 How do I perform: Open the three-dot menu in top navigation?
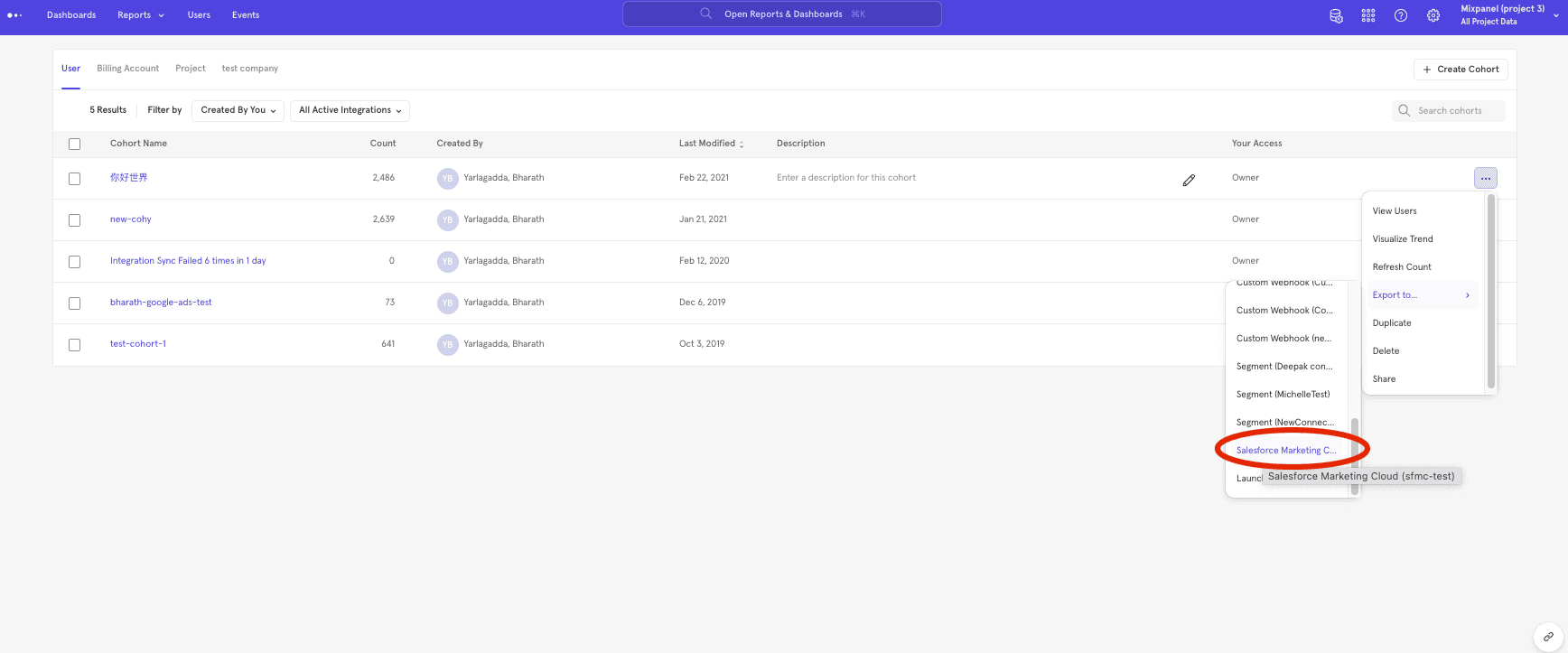[14, 15]
